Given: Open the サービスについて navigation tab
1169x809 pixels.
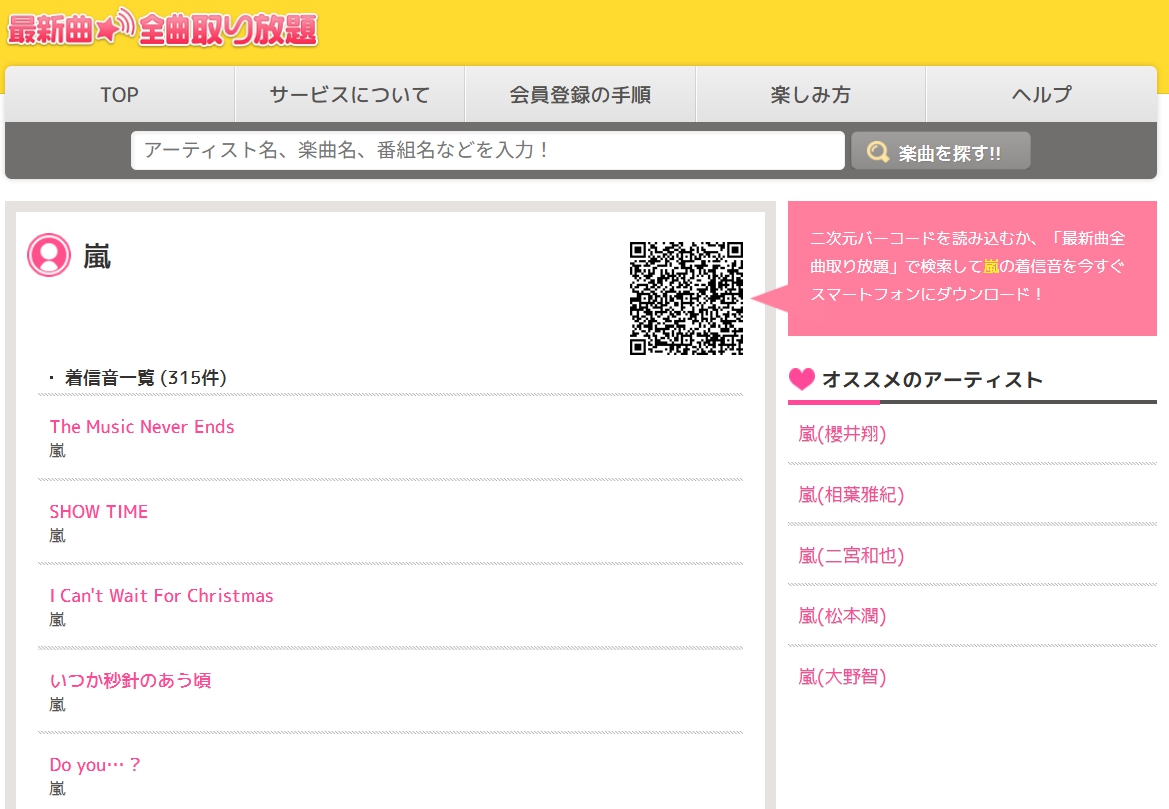Looking at the screenshot, I should click(350, 95).
